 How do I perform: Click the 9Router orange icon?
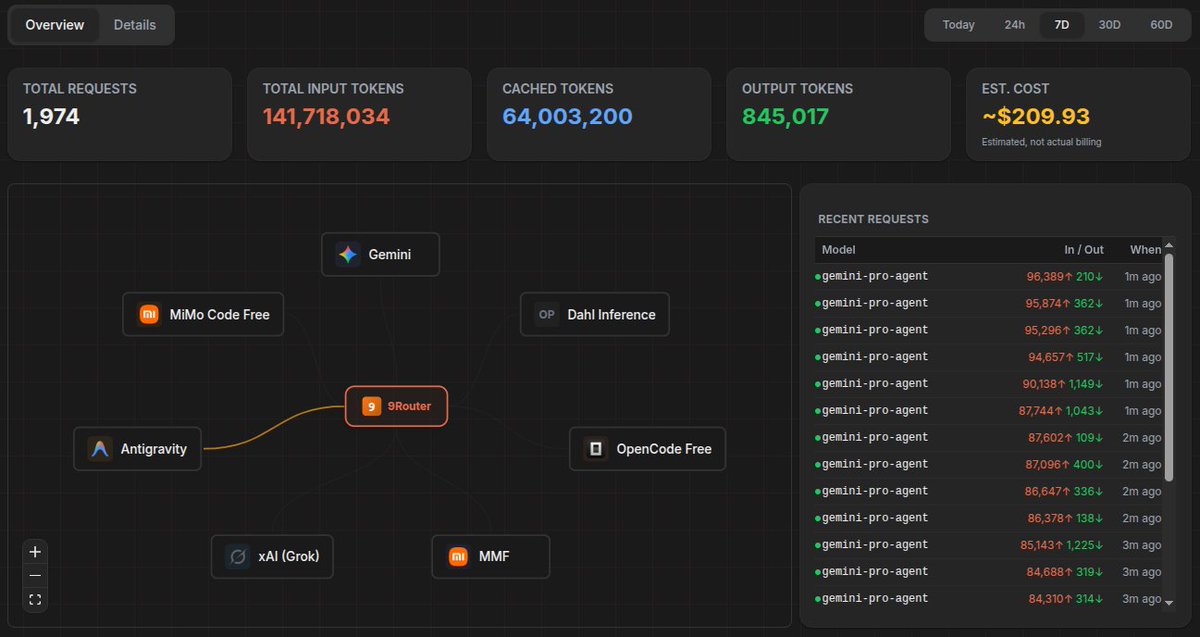371,406
